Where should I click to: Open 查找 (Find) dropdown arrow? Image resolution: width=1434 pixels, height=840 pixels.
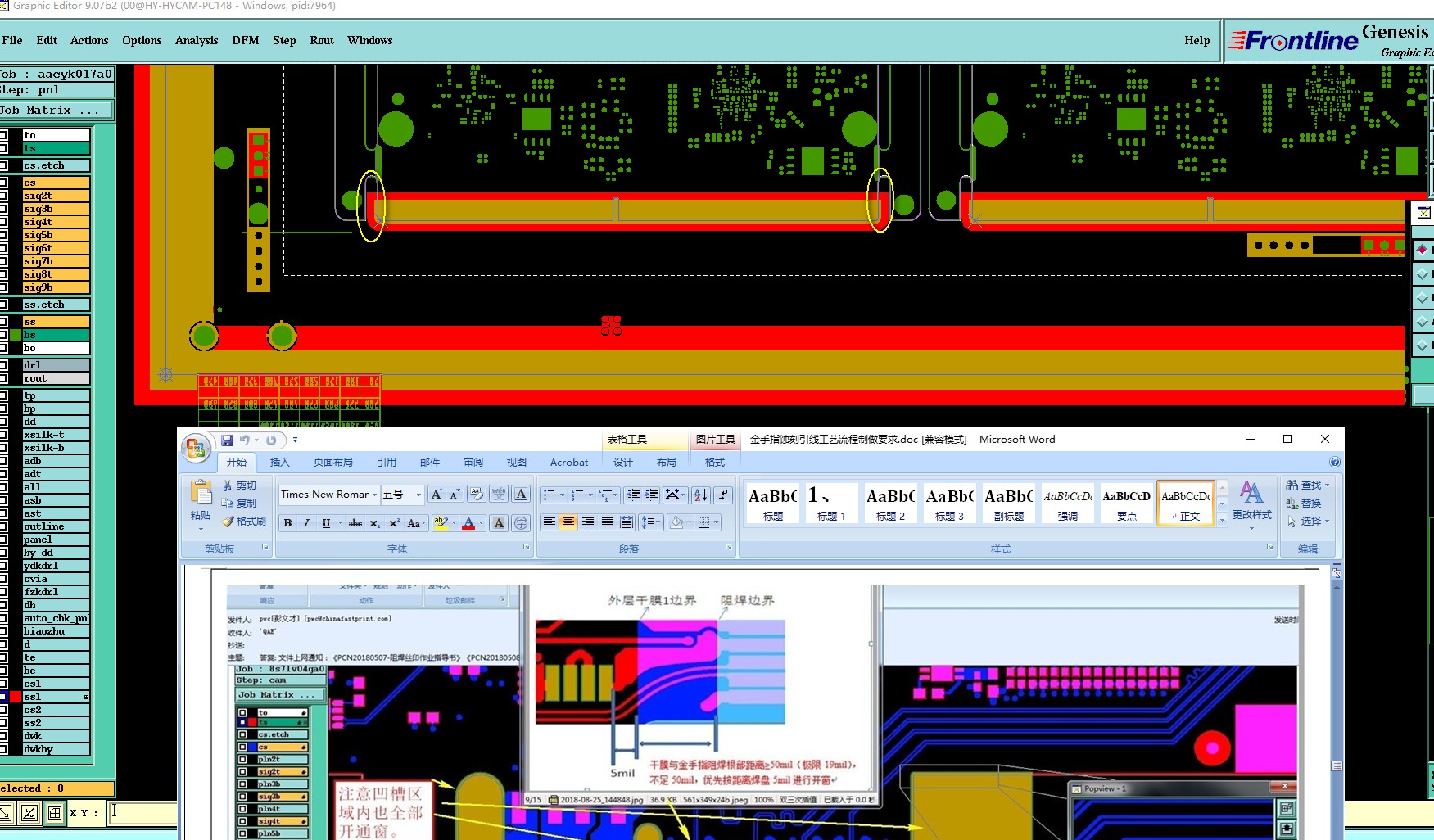(x=1327, y=485)
